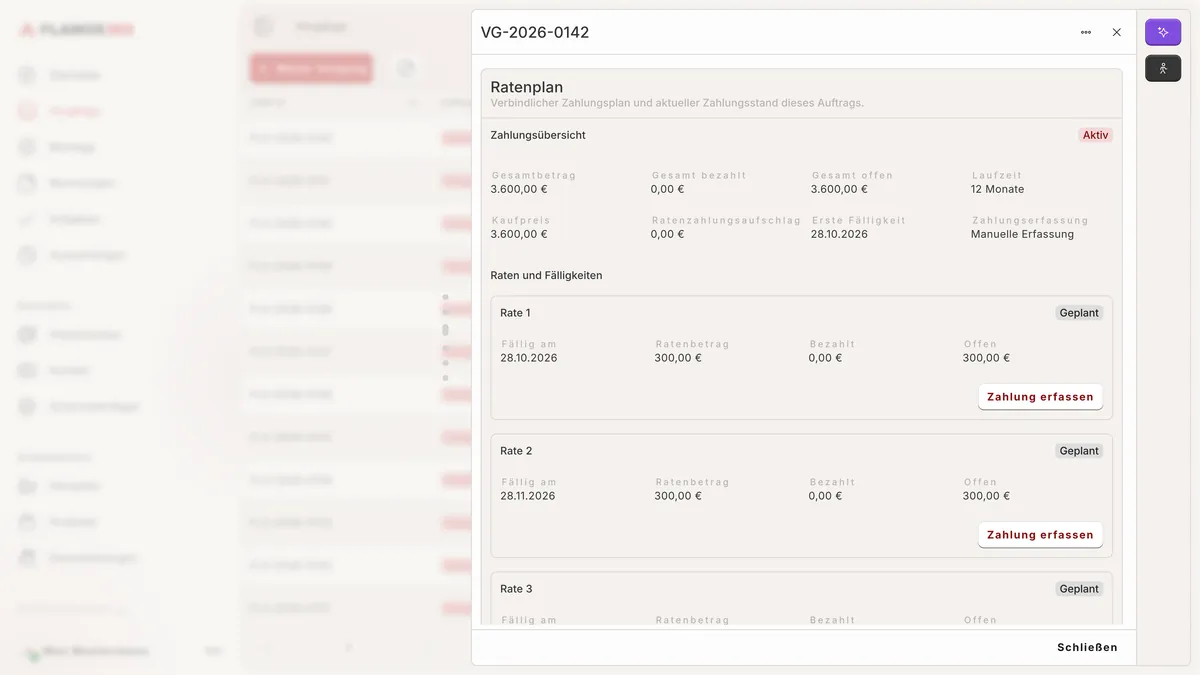Click the Raten und Fälligkeiten heading
The width and height of the screenshot is (1200, 675).
point(546,275)
